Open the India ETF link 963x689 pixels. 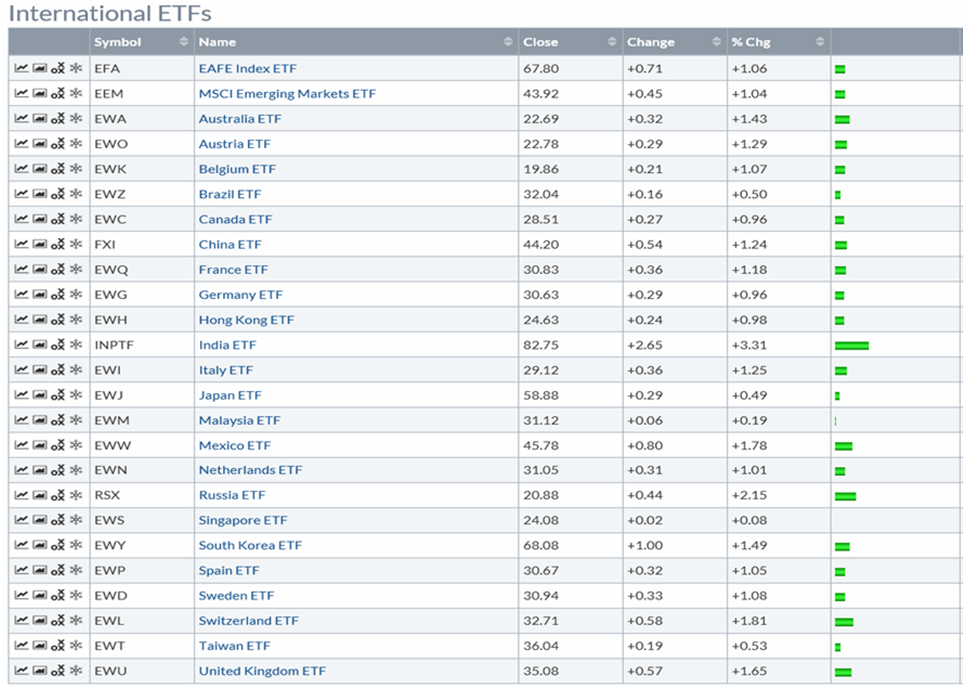coord(227,345)
